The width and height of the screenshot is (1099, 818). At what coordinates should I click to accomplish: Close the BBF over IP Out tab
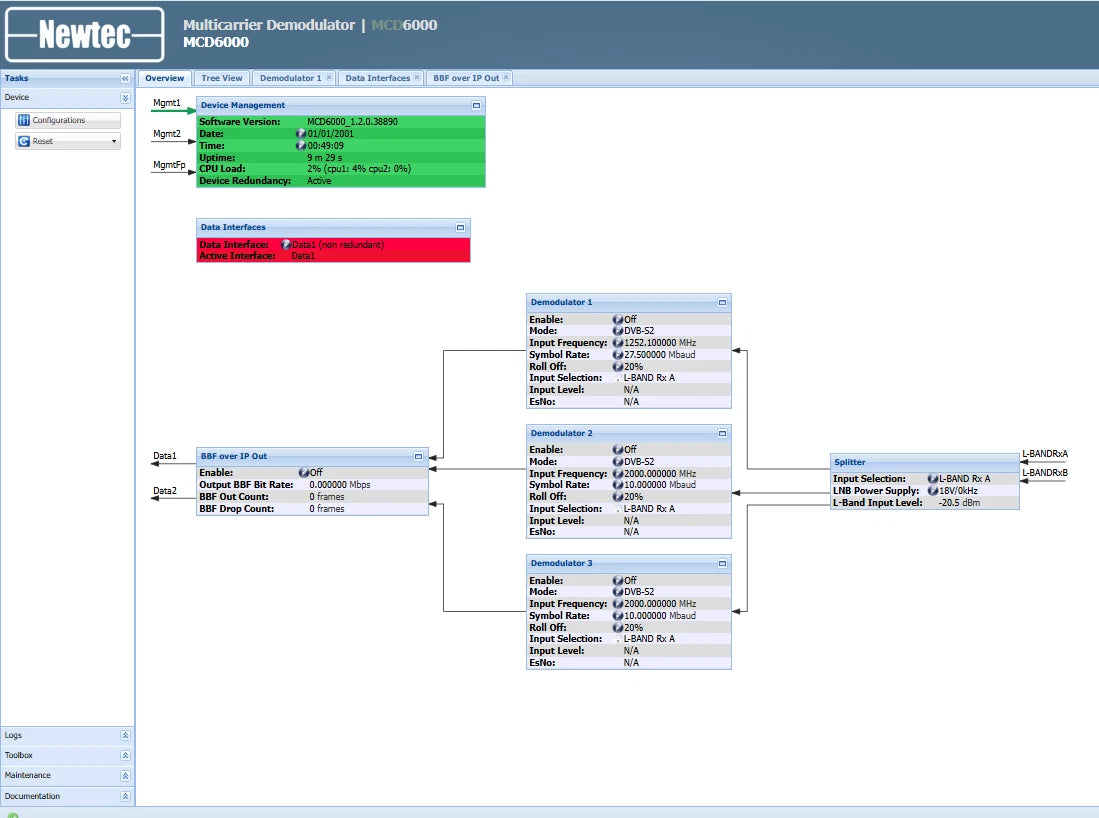pos(506,77)
